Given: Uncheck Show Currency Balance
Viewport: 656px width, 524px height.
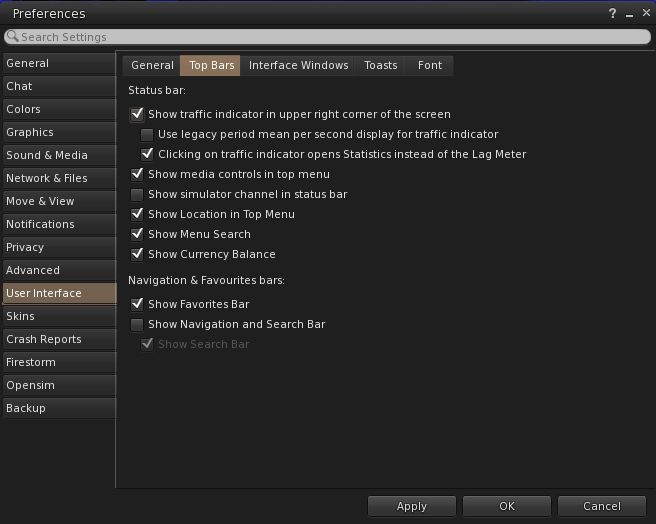Looking at the screenshot, I should [138, 255].
